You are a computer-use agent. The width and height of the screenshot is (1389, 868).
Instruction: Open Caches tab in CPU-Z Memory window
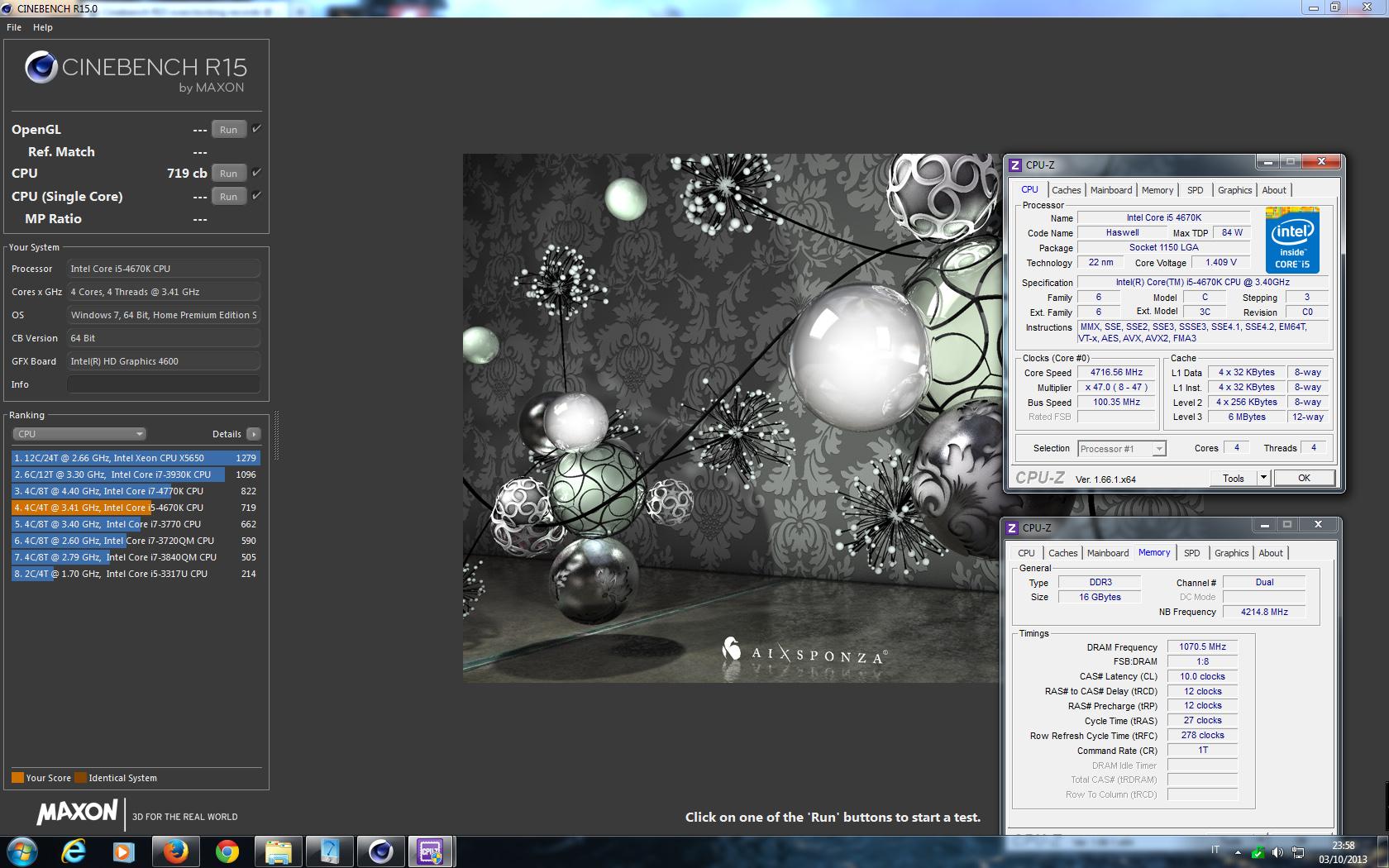pos(1062,553)
